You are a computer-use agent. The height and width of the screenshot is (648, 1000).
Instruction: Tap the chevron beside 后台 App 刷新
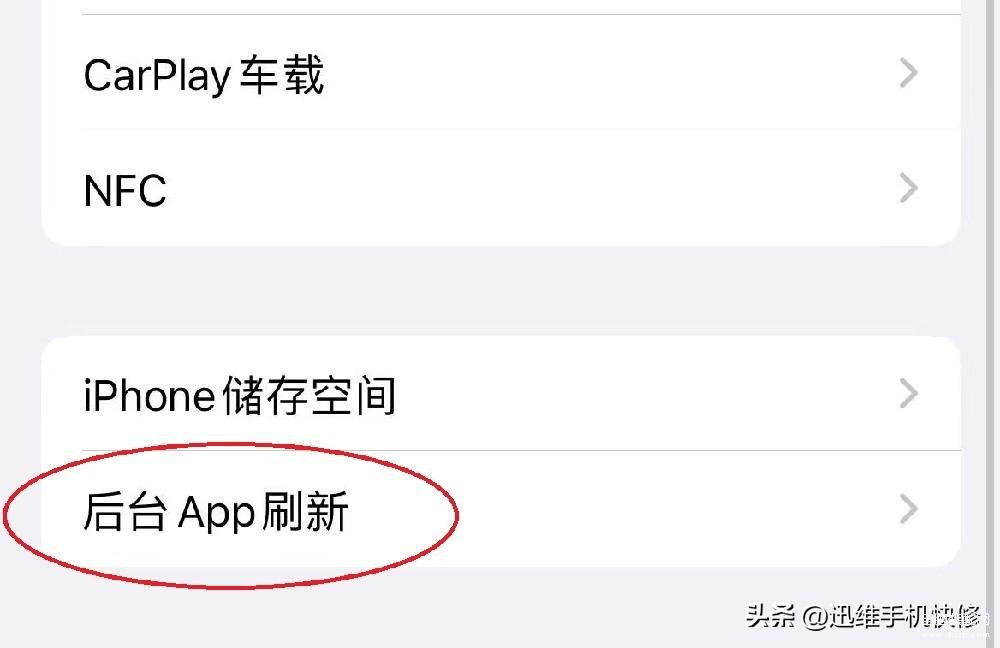908,509
